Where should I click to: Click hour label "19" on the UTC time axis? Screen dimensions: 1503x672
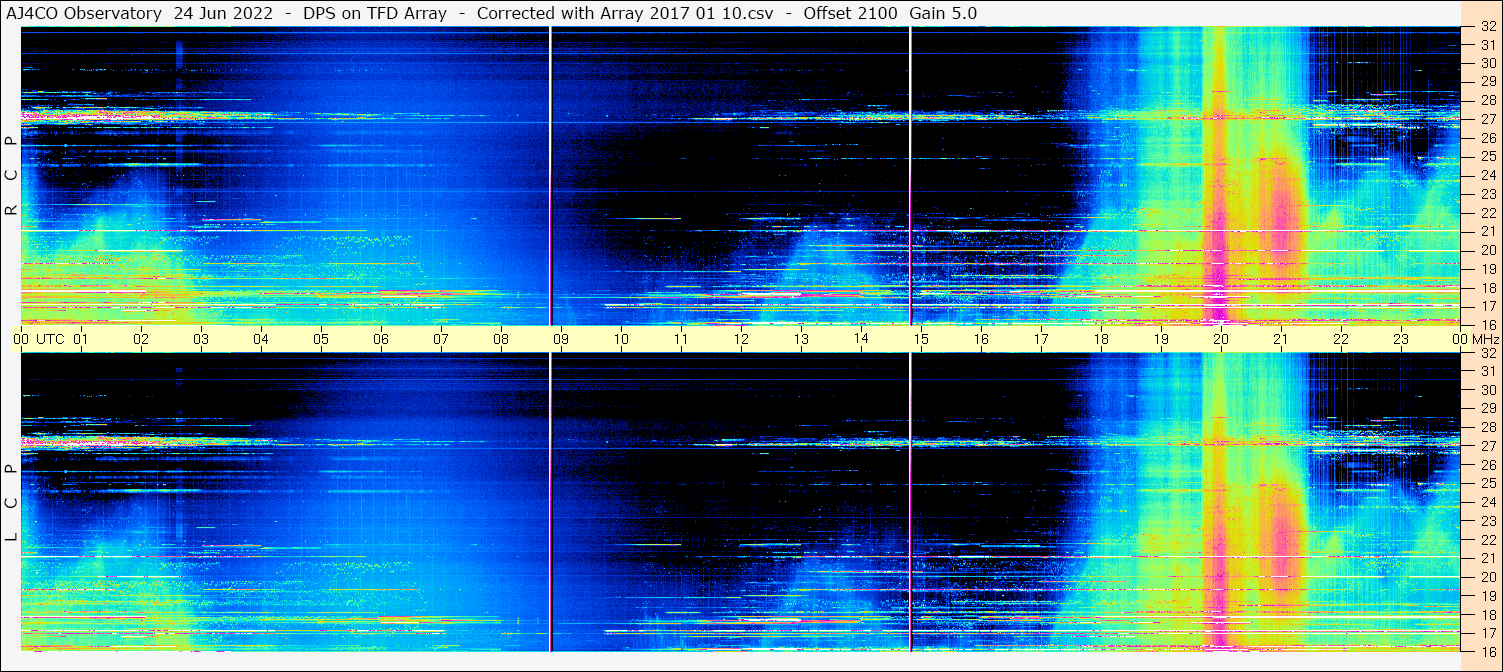(1161, 339)
